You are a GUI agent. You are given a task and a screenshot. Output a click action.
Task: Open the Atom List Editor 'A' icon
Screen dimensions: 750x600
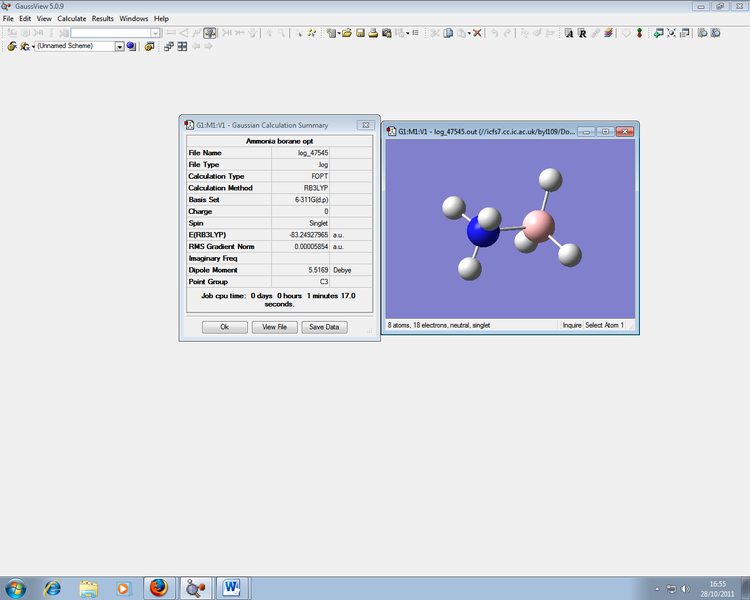pyautogui.click(x=569, y=33)
